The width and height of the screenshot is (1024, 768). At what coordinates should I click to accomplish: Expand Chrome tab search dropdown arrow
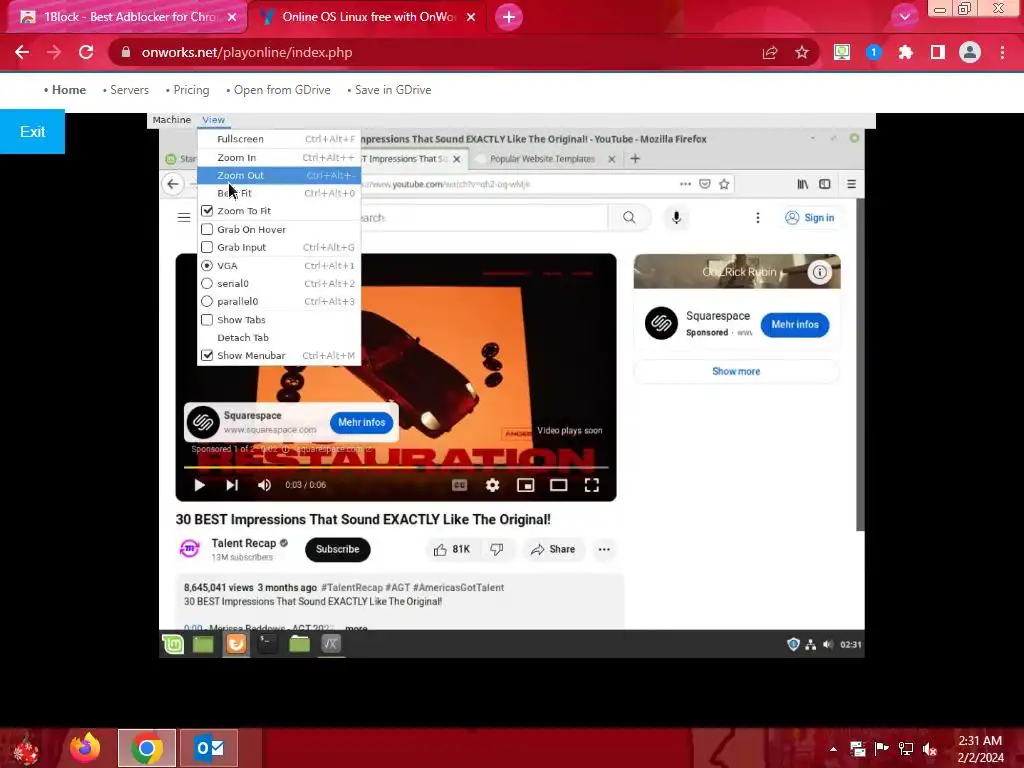[904, 17]
